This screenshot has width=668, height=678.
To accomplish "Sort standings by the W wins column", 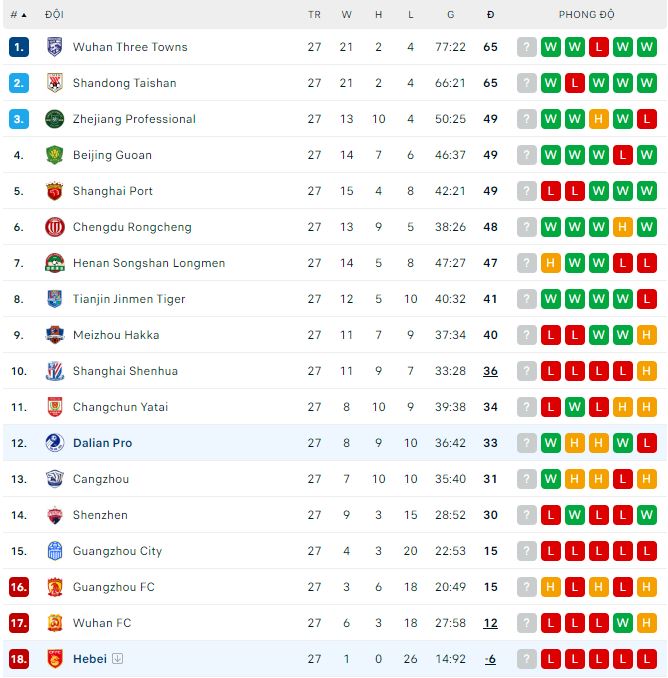I will [346, 15].
